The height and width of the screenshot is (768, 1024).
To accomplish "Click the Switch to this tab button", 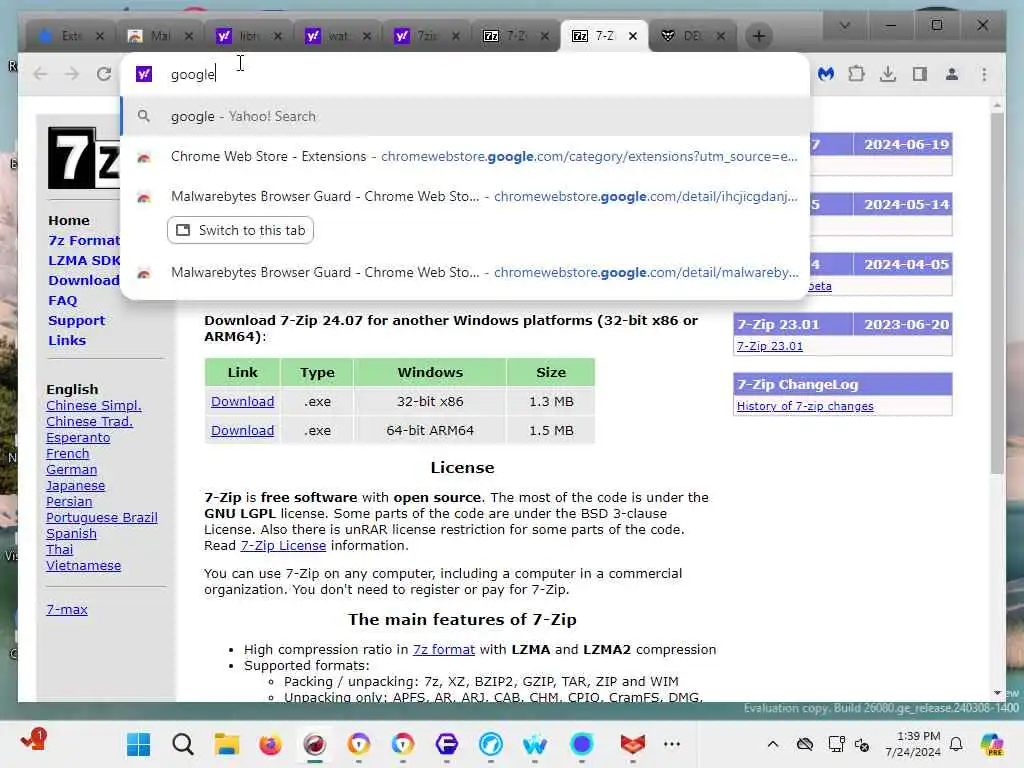I will [x=240, y=230].
